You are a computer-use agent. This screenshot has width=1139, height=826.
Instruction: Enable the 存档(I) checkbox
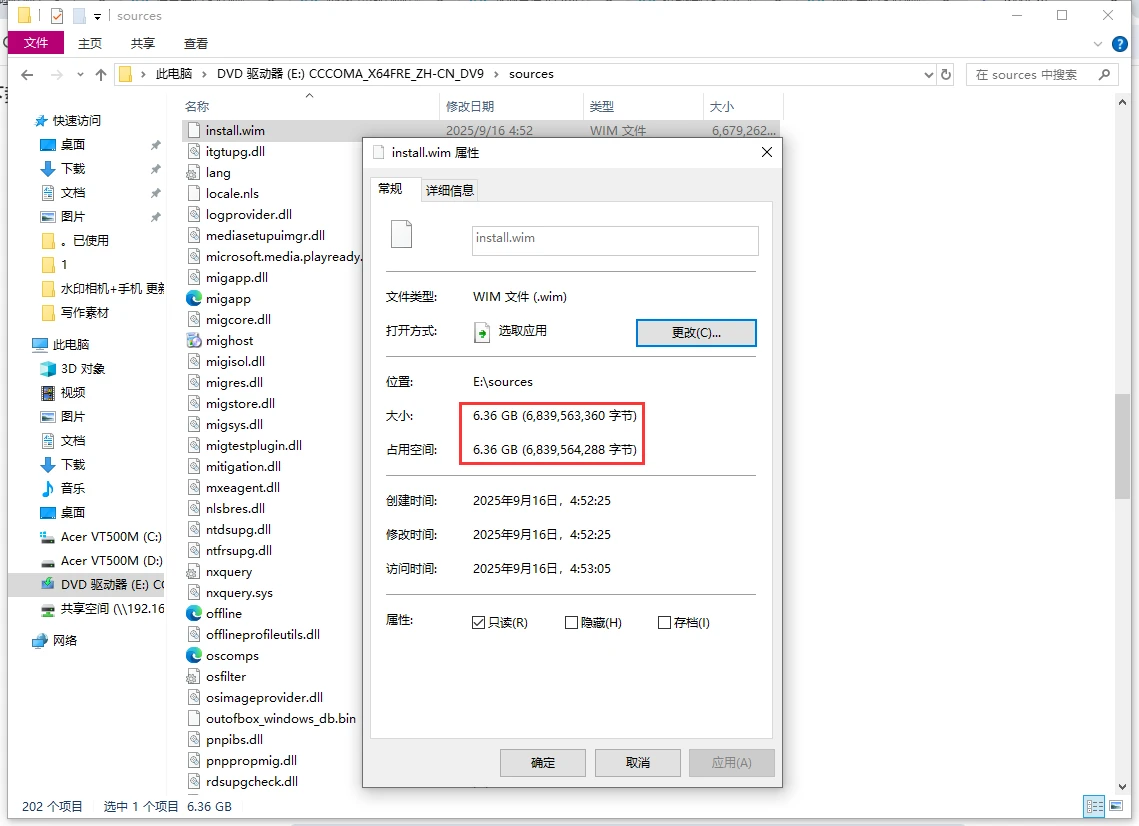tap(663, 622)
